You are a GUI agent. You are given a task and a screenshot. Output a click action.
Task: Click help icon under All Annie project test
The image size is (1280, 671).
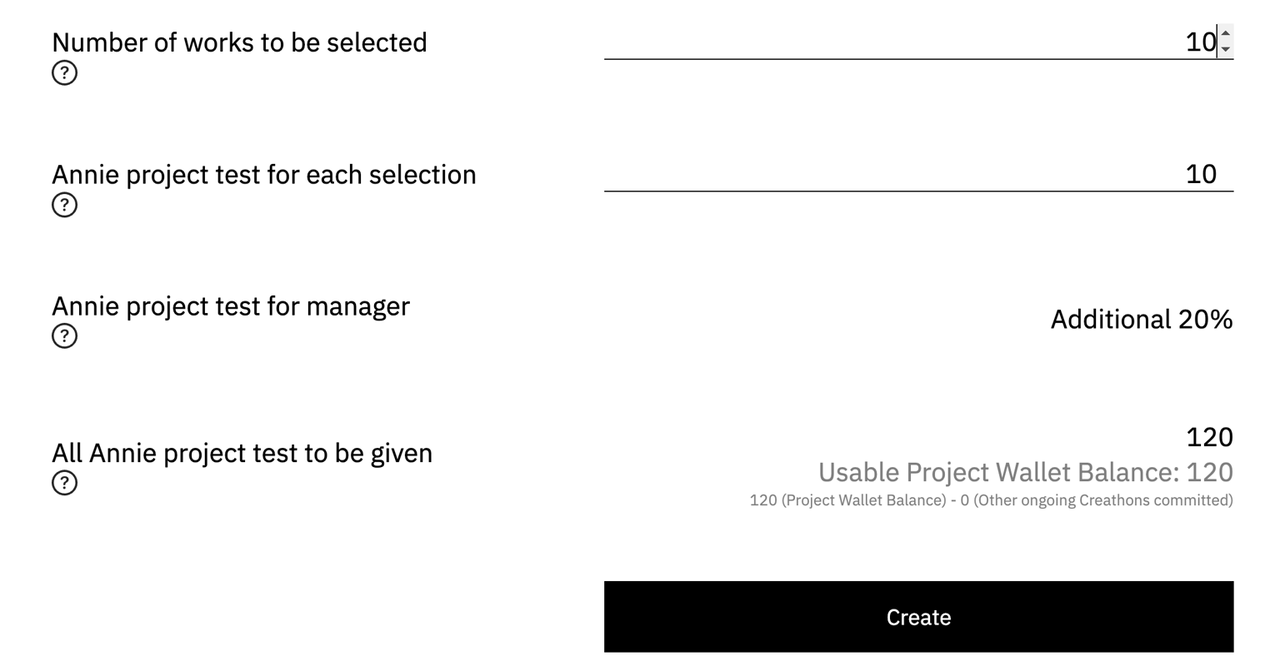coord(64,483)
